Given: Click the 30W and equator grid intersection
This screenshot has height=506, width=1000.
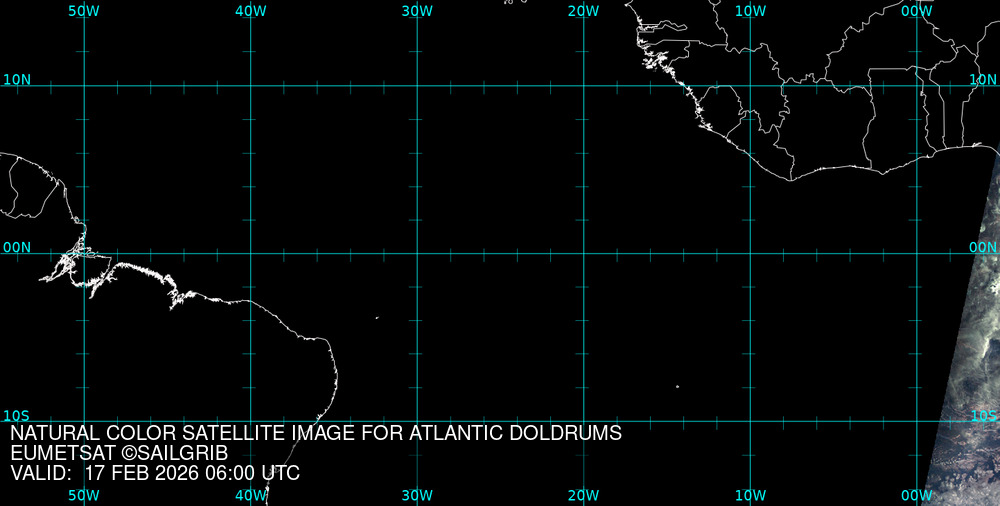Looking at the screenshot, I should pos(417,253).
